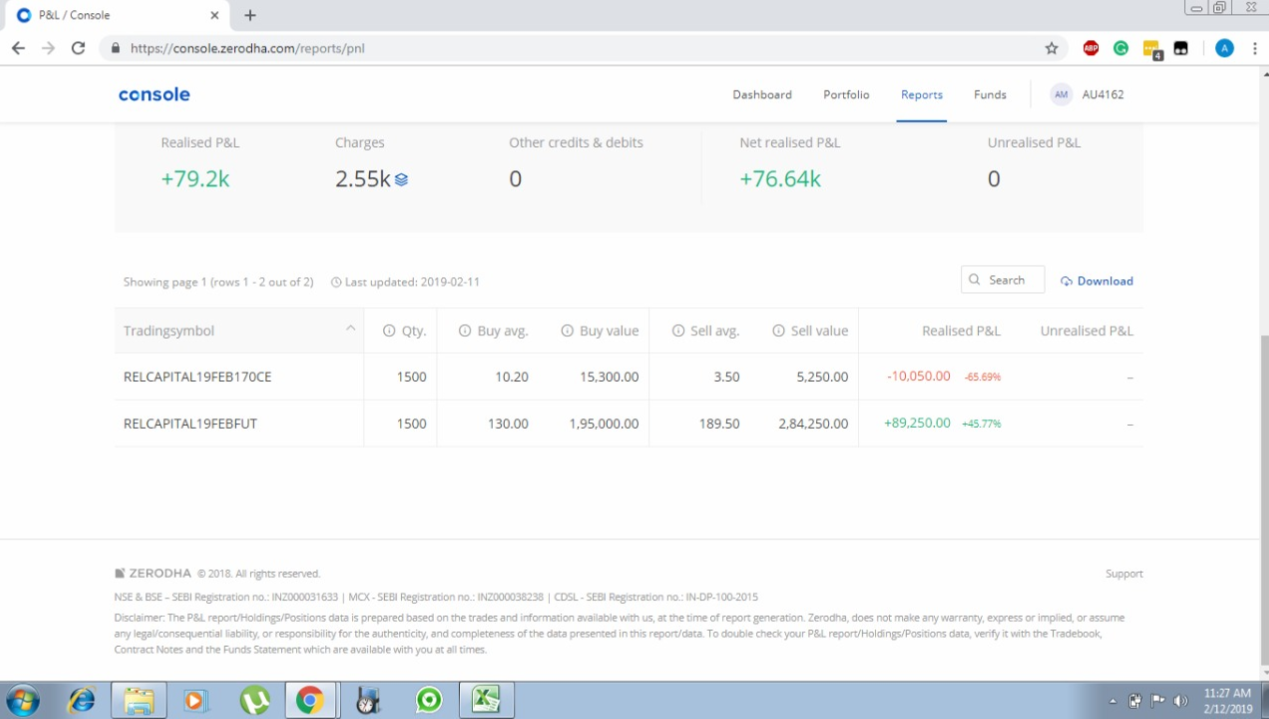Open the Action Center flag icon
1269x719 pixels.
click(1158, 701)
